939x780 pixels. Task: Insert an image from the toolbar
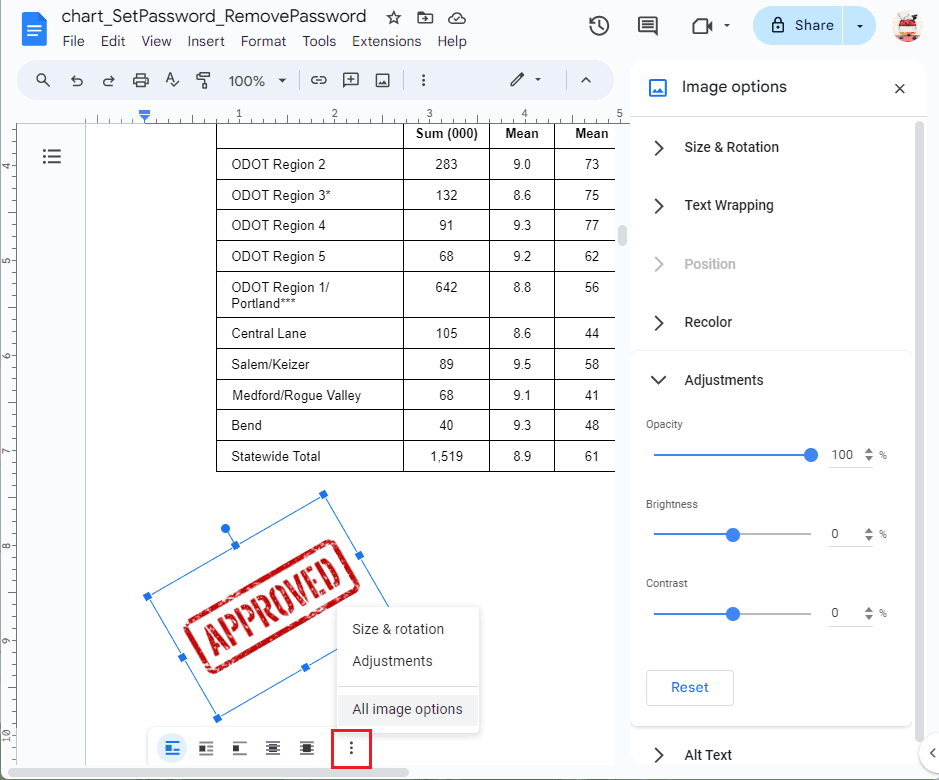click(x=382, y=79)
